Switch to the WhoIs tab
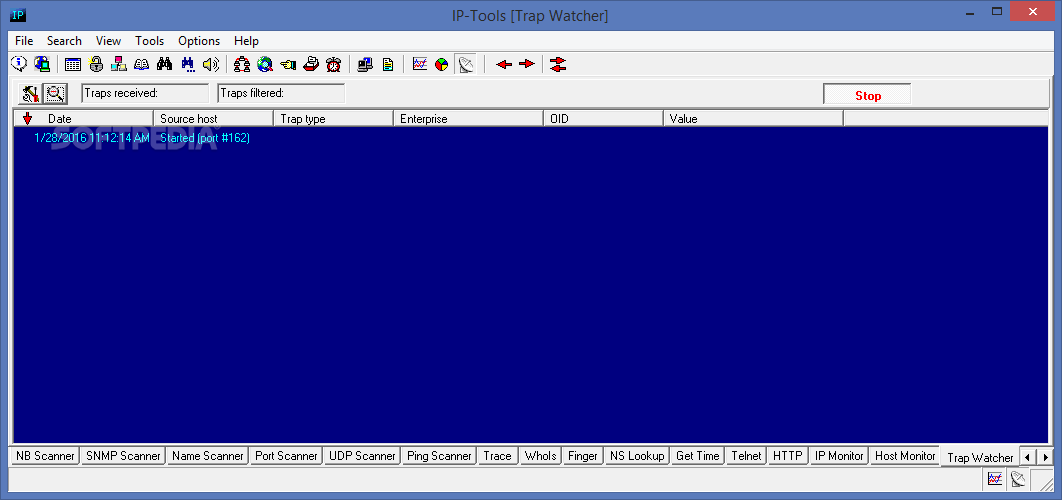 540,456
